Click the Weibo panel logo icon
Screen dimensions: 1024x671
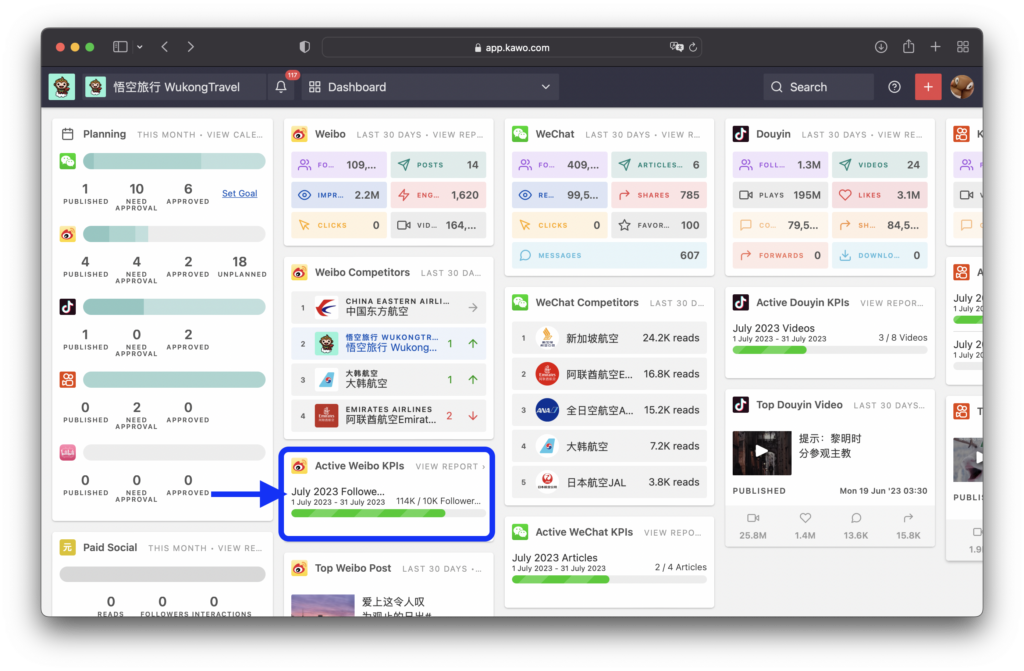click(299, 134)
